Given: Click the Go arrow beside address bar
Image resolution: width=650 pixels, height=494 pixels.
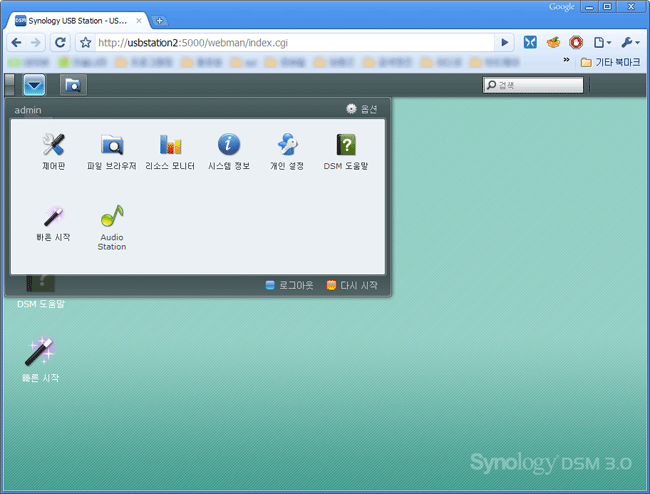Looking at the screenshot, I should click(504, 42).
